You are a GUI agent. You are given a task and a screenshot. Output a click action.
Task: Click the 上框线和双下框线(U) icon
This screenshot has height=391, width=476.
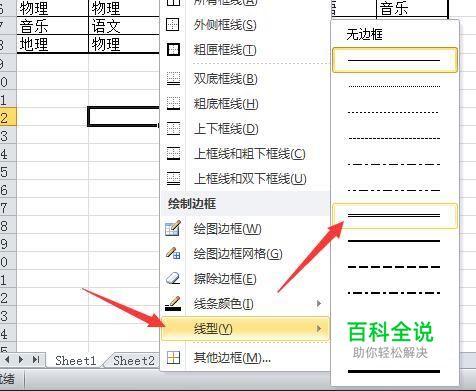tap(173, 179)
